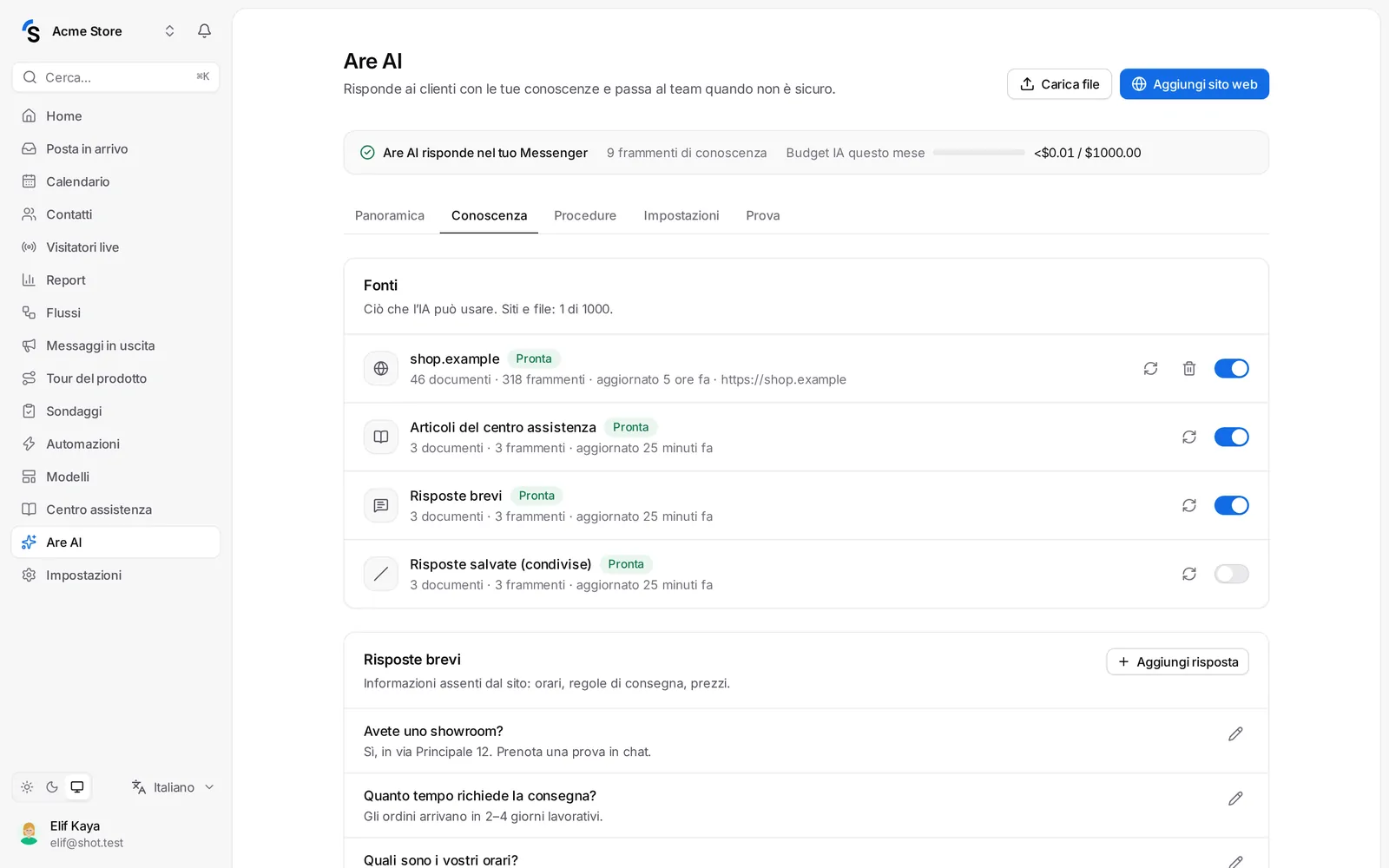
Task: Edit 'Quanto tempo richiede la consegna?' answer
Action: tap(1235, 799)
